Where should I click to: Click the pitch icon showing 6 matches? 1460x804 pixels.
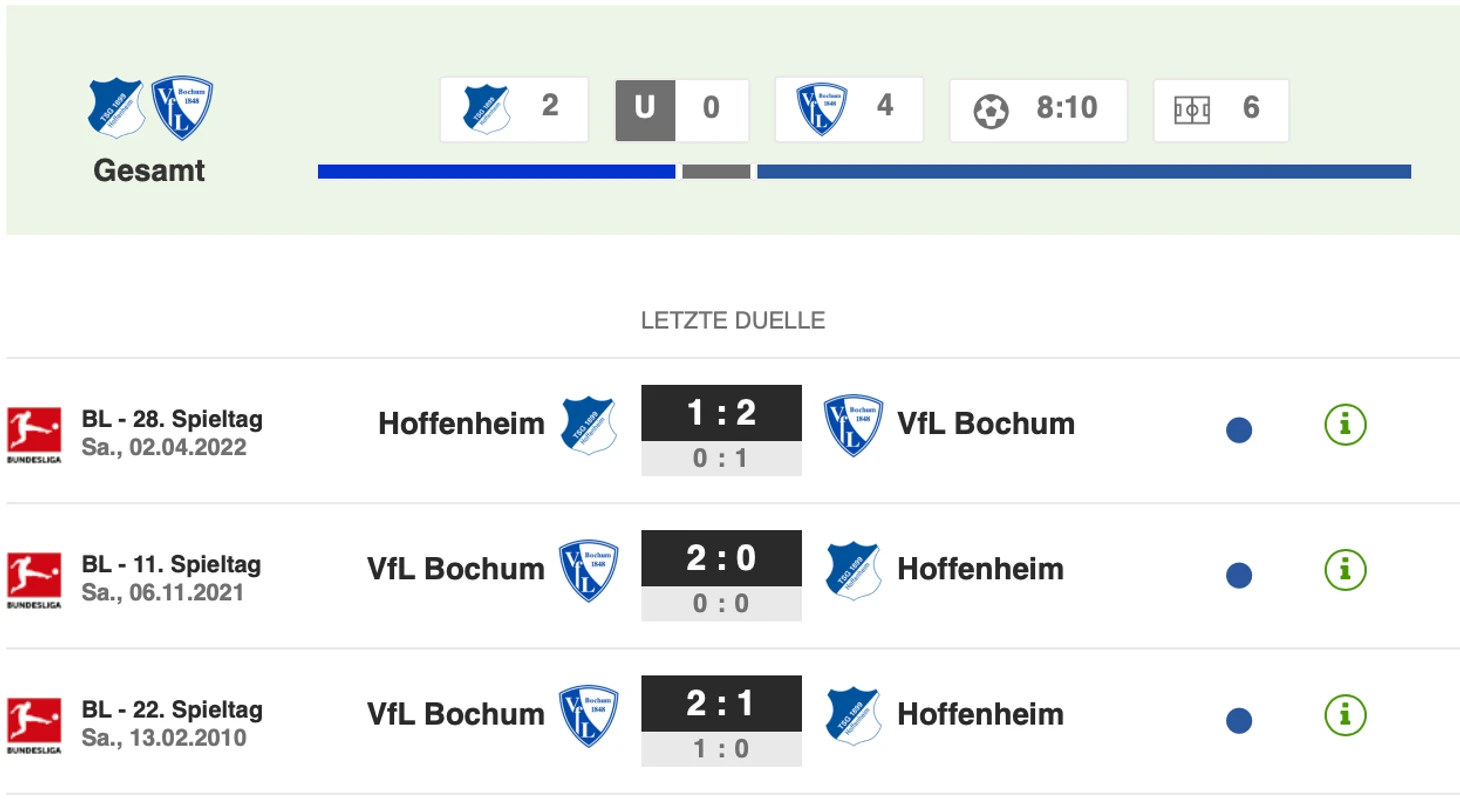click(x=1192, y=110)
